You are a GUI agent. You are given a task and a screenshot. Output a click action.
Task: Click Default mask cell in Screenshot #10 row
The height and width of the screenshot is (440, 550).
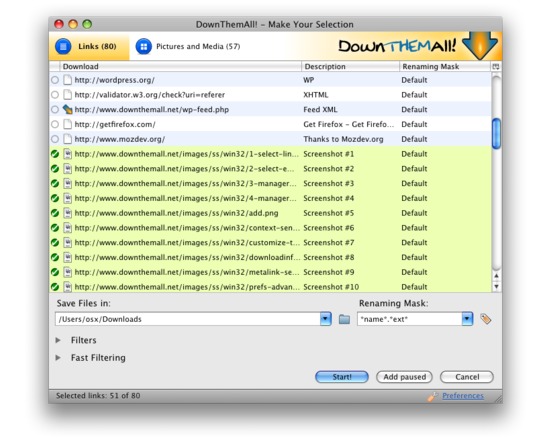click(414, 287)
